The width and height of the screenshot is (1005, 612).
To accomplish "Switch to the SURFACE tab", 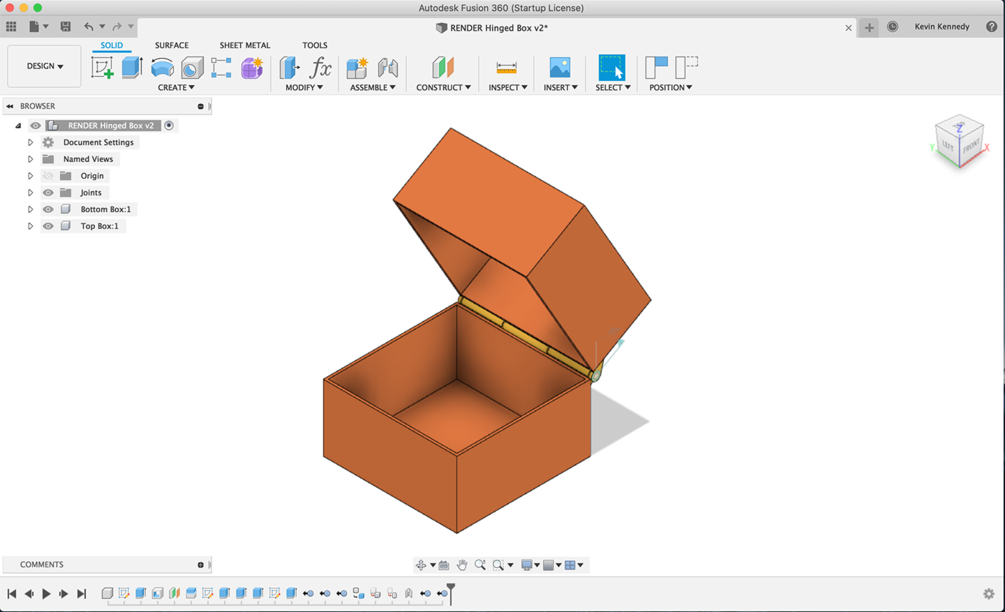I will tap(171, 45).
